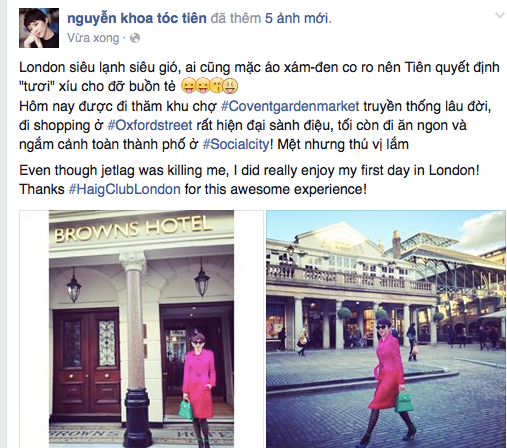
Task: Open the '5 ảnh mới' photos link
Action: click(x=297, y=18)
